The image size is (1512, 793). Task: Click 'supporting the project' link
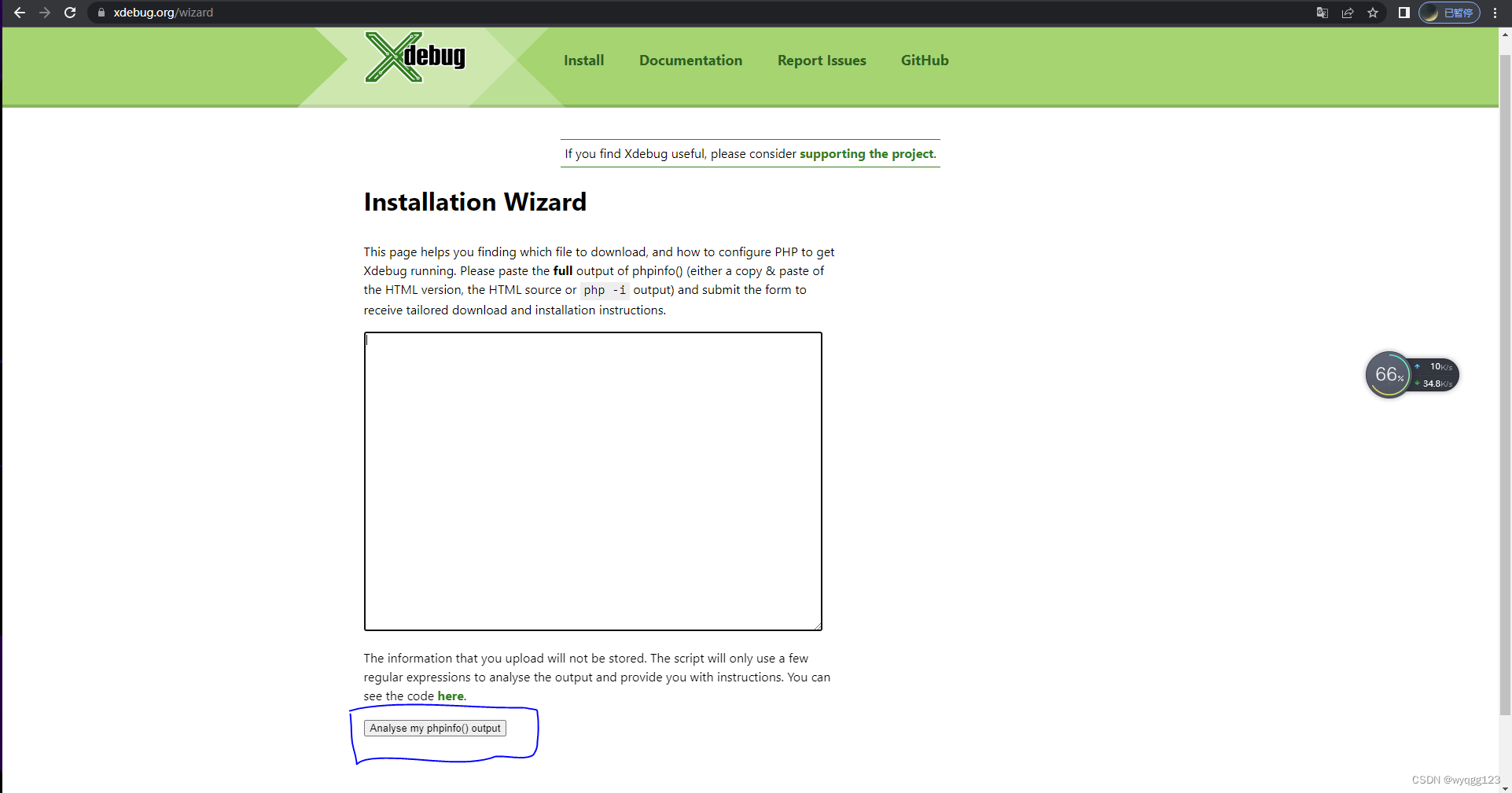click(x=866, y=154)
